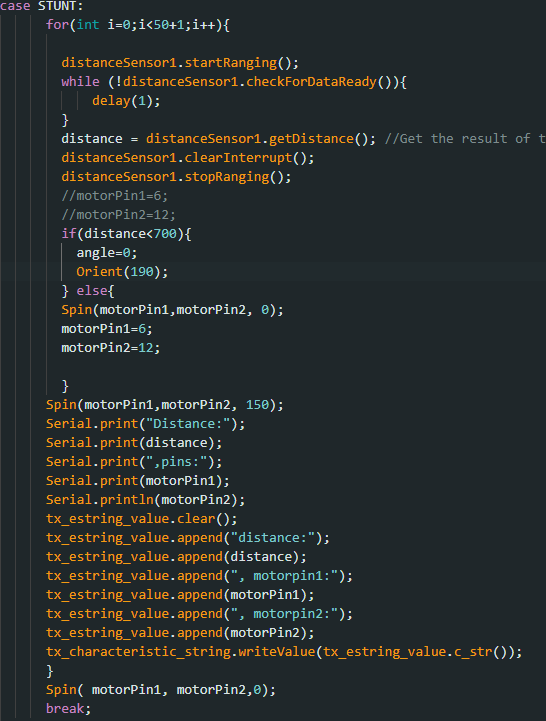Click the '//motorPin1=6;' comment line
Viewport: 546px width, 721px height.
pos(115,196)
